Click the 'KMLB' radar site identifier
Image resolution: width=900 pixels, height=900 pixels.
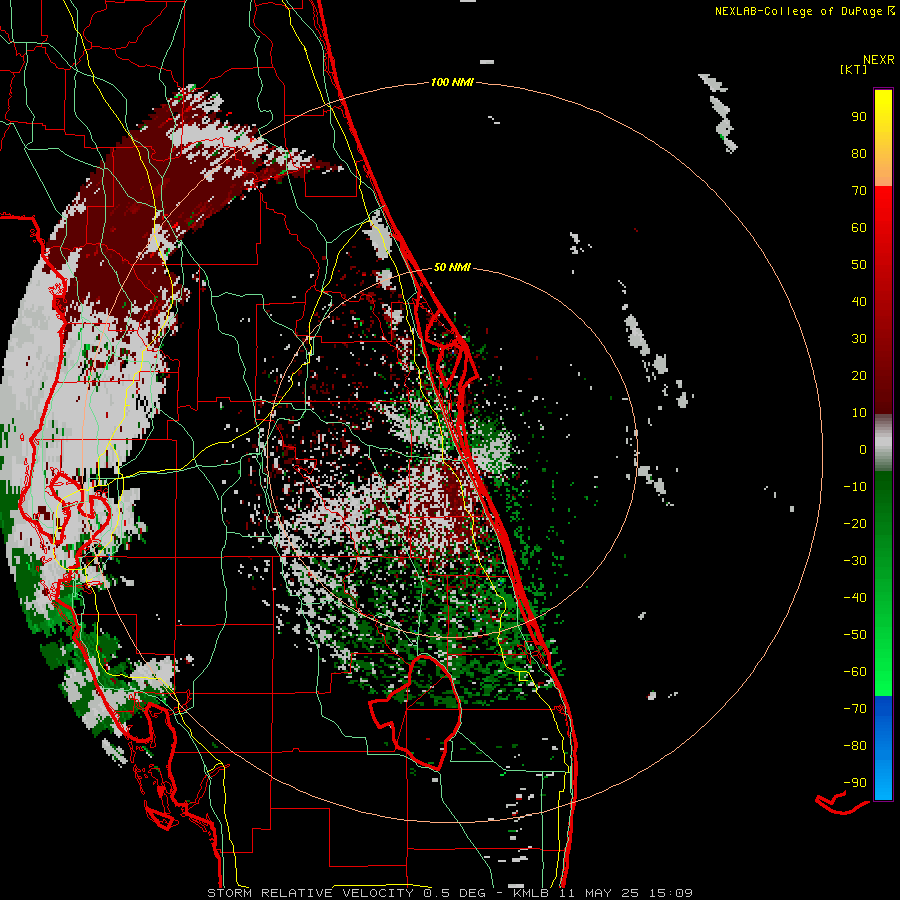tap(531, 893)
